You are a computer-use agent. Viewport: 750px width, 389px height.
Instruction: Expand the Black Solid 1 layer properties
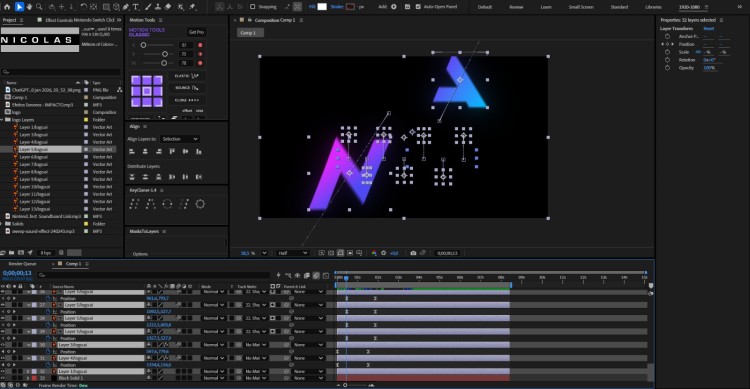tap(28, 378)
